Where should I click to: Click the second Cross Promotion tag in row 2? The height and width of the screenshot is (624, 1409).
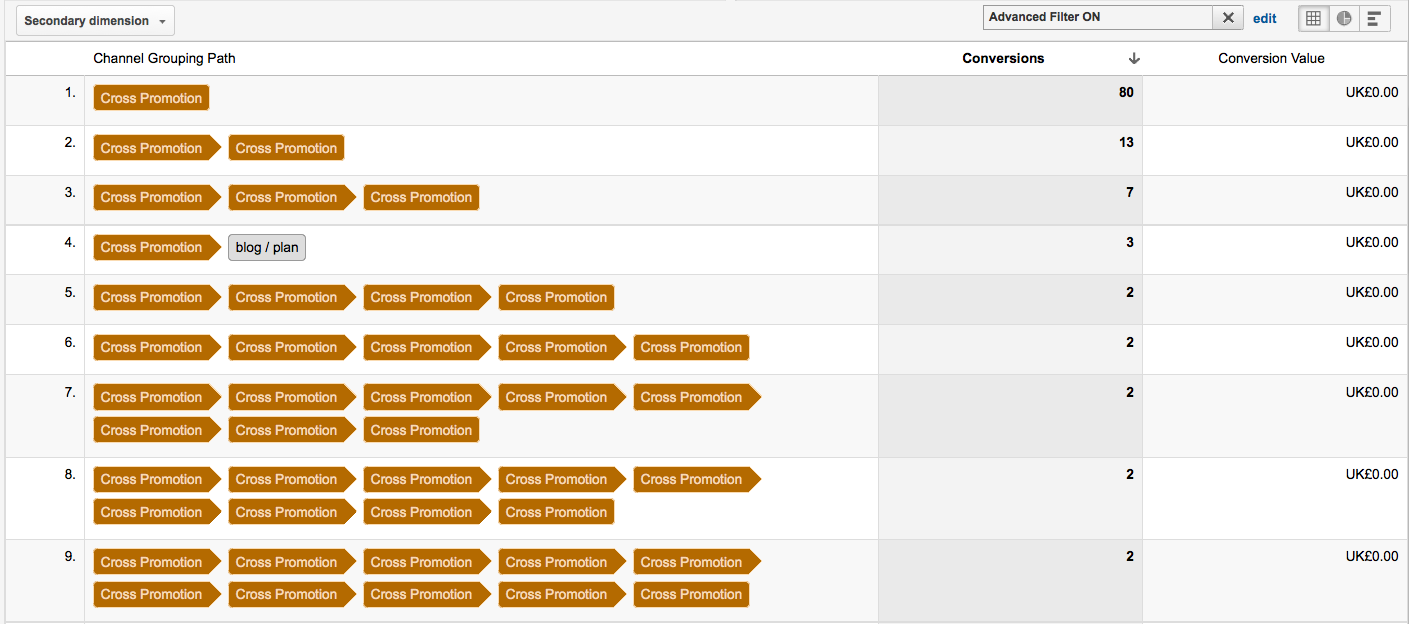[286, 148]
